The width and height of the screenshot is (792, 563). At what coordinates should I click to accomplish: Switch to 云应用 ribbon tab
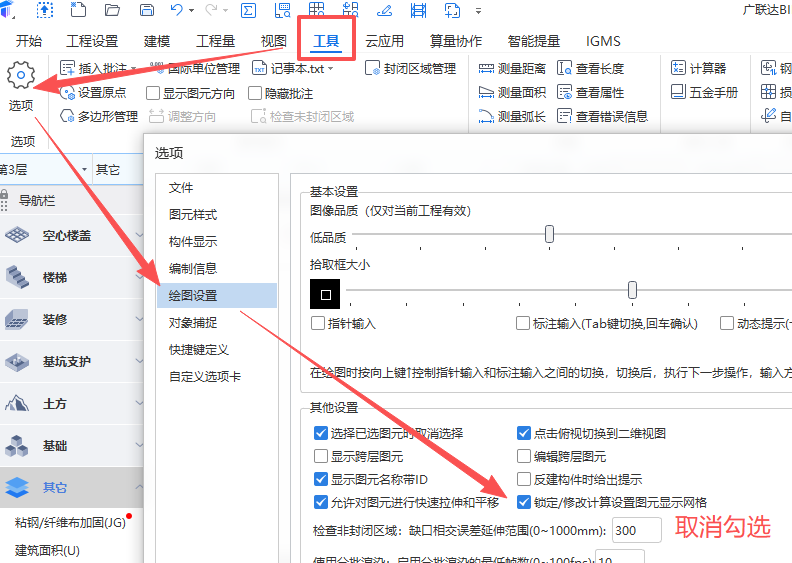384,41
